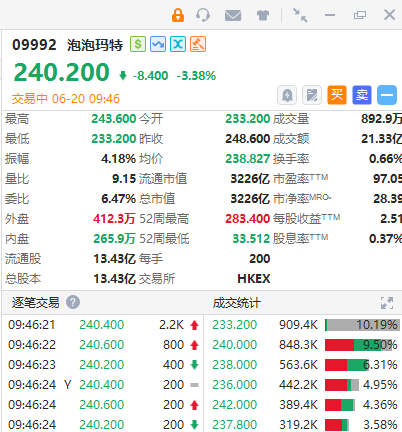
Task: Select the trade row marked Y
Action: [103, 385]
